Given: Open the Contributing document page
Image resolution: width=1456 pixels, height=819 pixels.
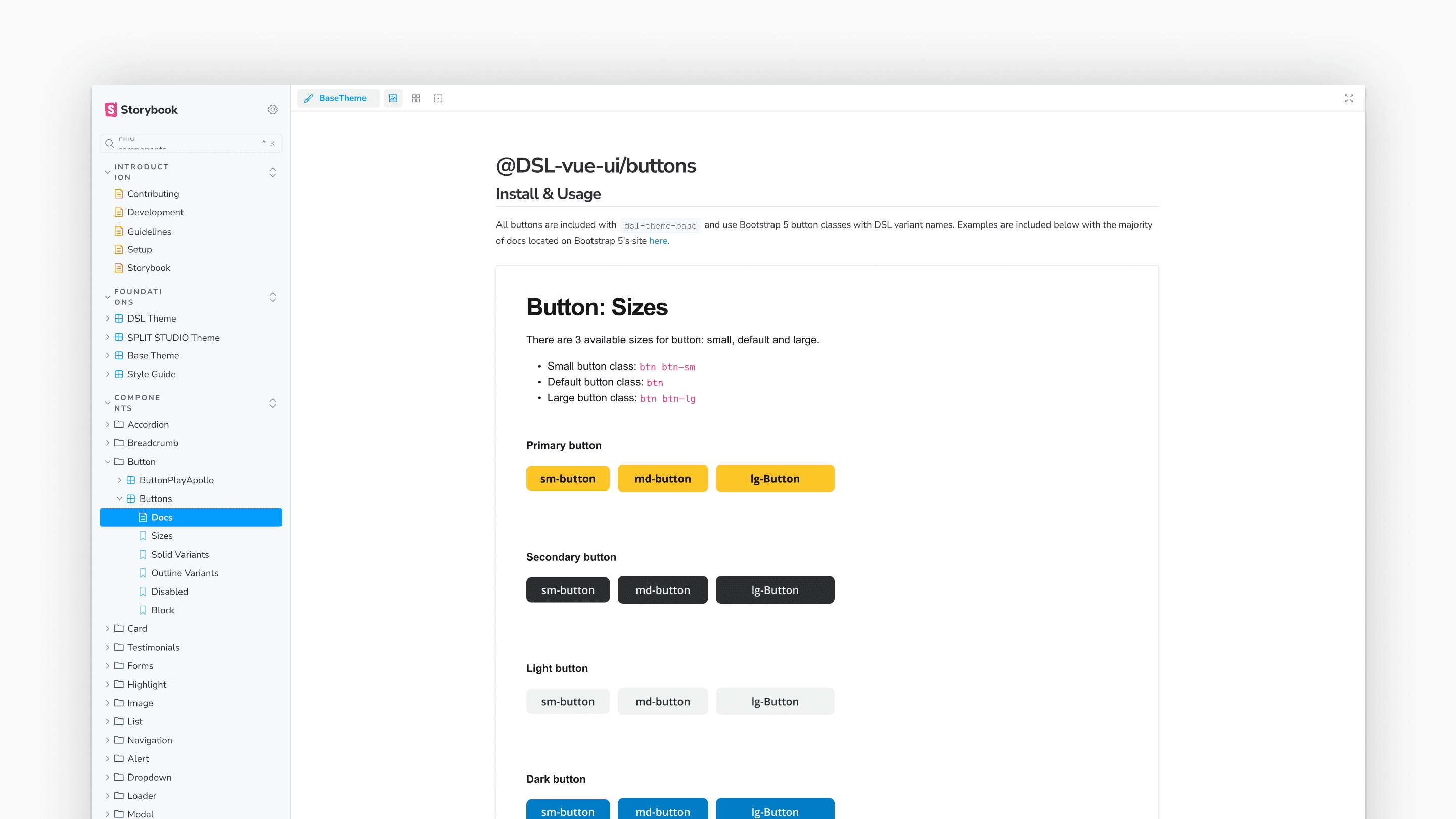Looking at the screenshot, I should coord(153,194).
